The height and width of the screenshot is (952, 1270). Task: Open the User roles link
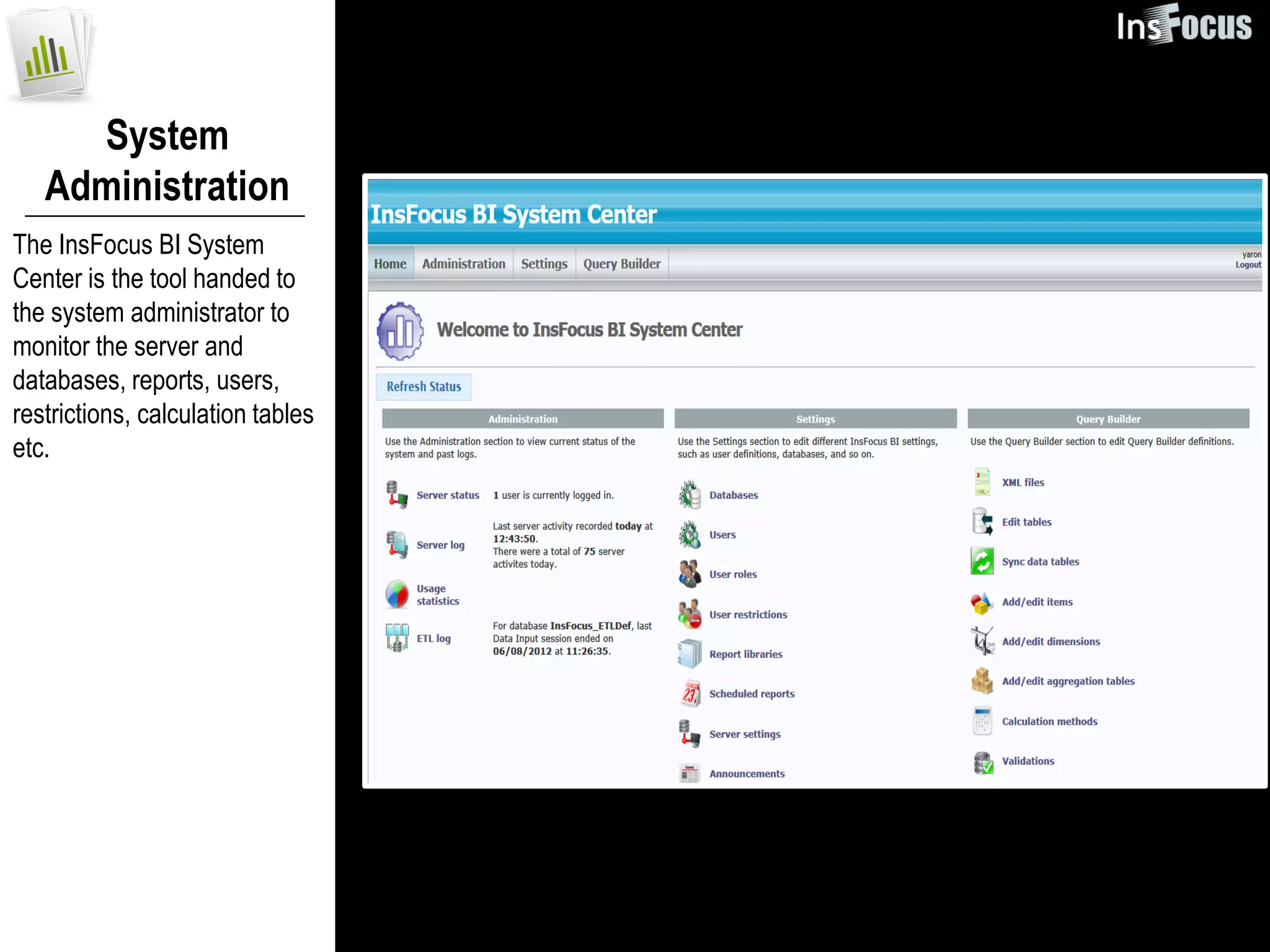(x=733, y=575)
